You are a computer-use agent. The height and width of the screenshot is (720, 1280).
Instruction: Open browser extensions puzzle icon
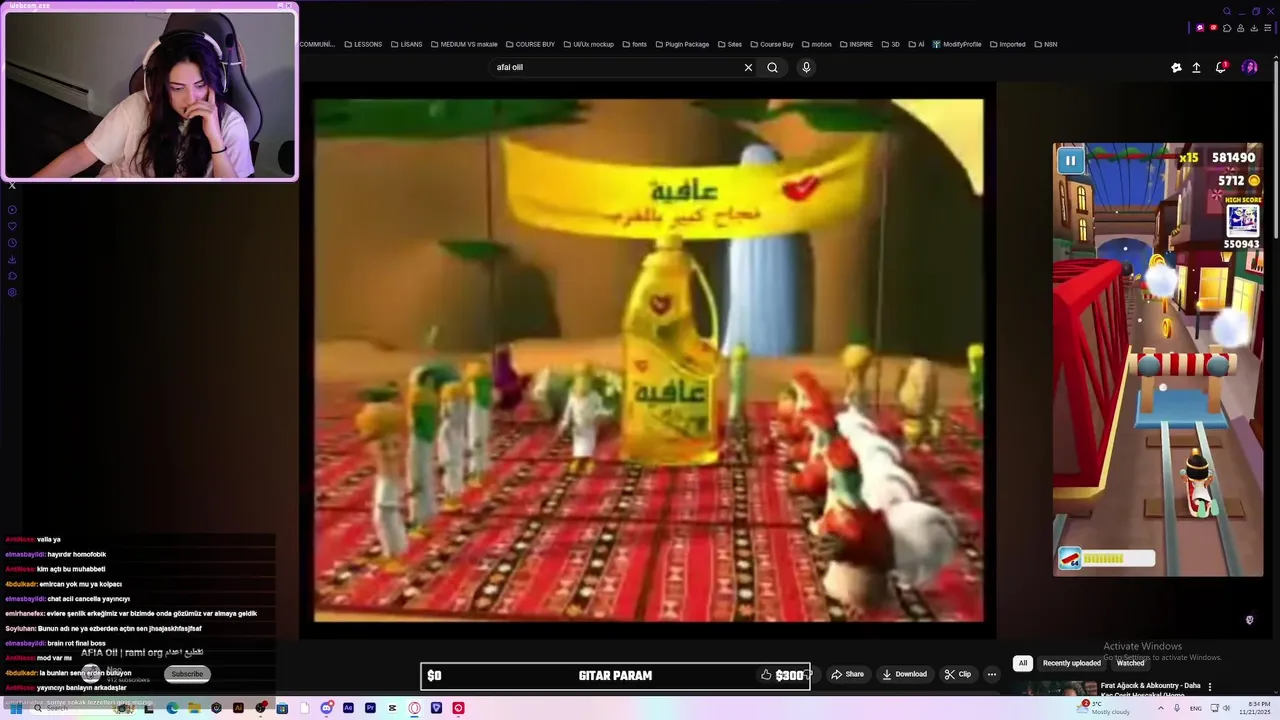[1226, 28]
